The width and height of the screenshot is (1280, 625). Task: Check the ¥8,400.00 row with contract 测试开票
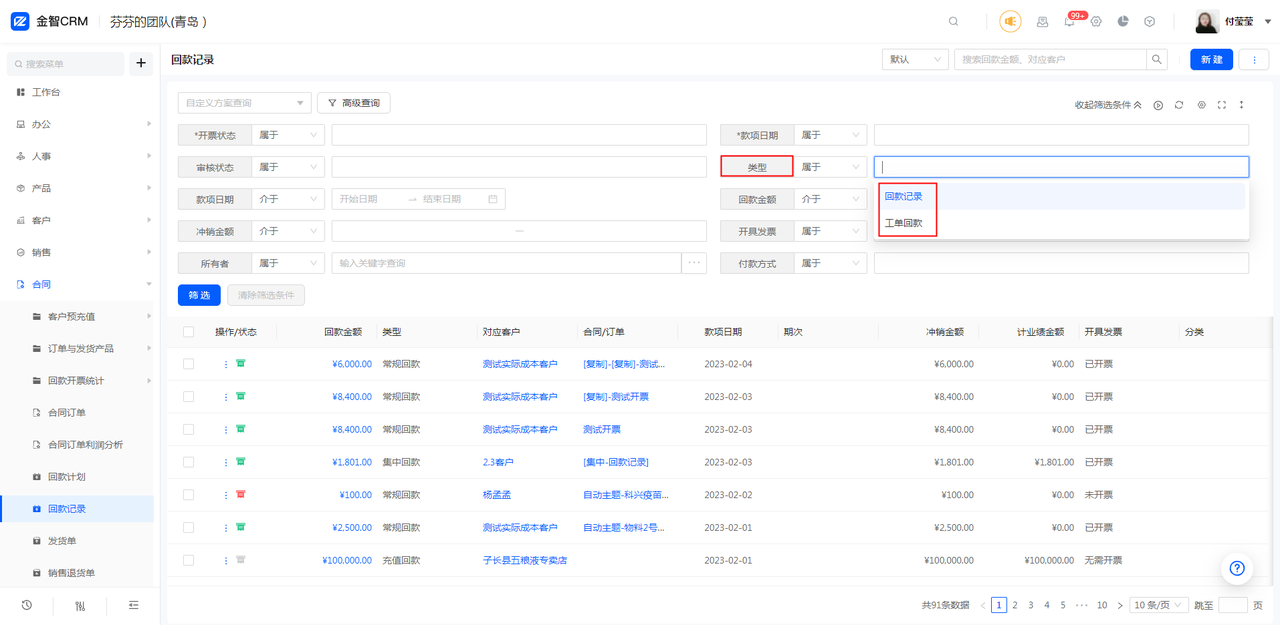(188, 429)
